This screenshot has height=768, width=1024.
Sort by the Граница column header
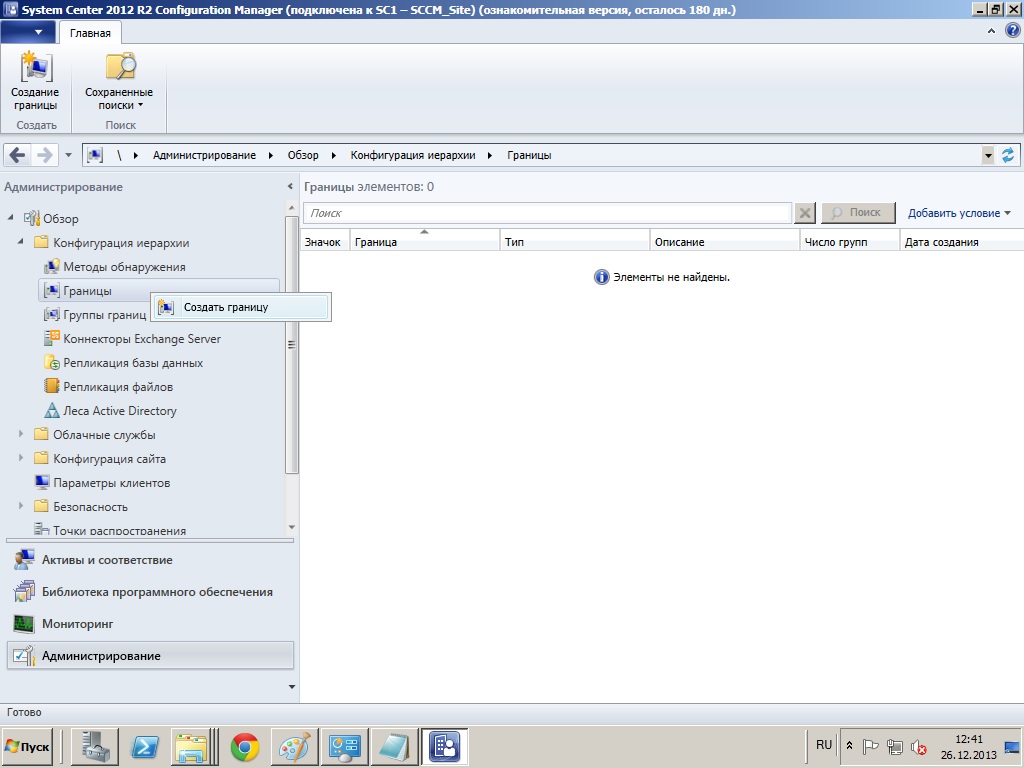point(424,242)
